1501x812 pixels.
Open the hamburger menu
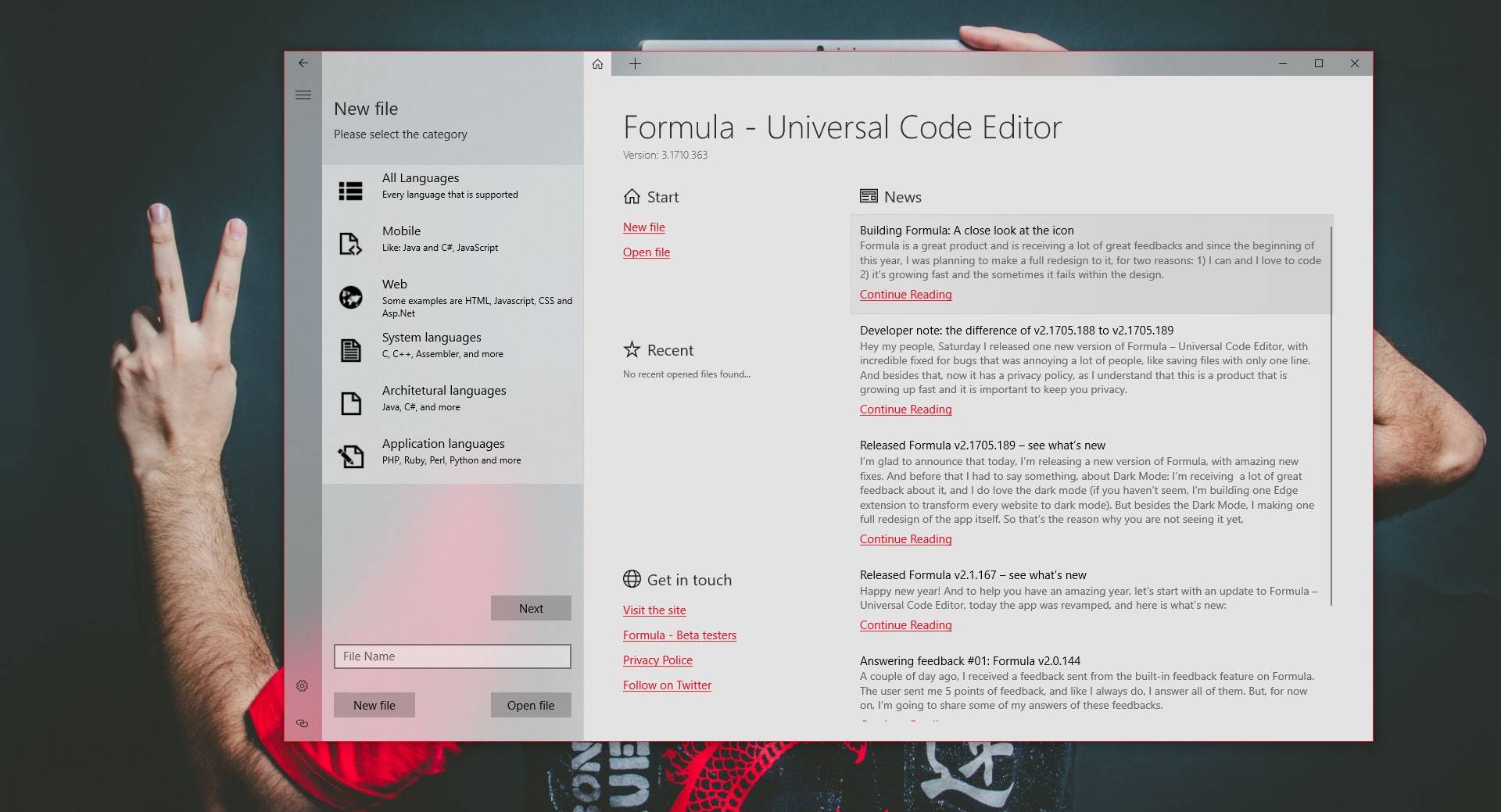(x=303, y=95)
